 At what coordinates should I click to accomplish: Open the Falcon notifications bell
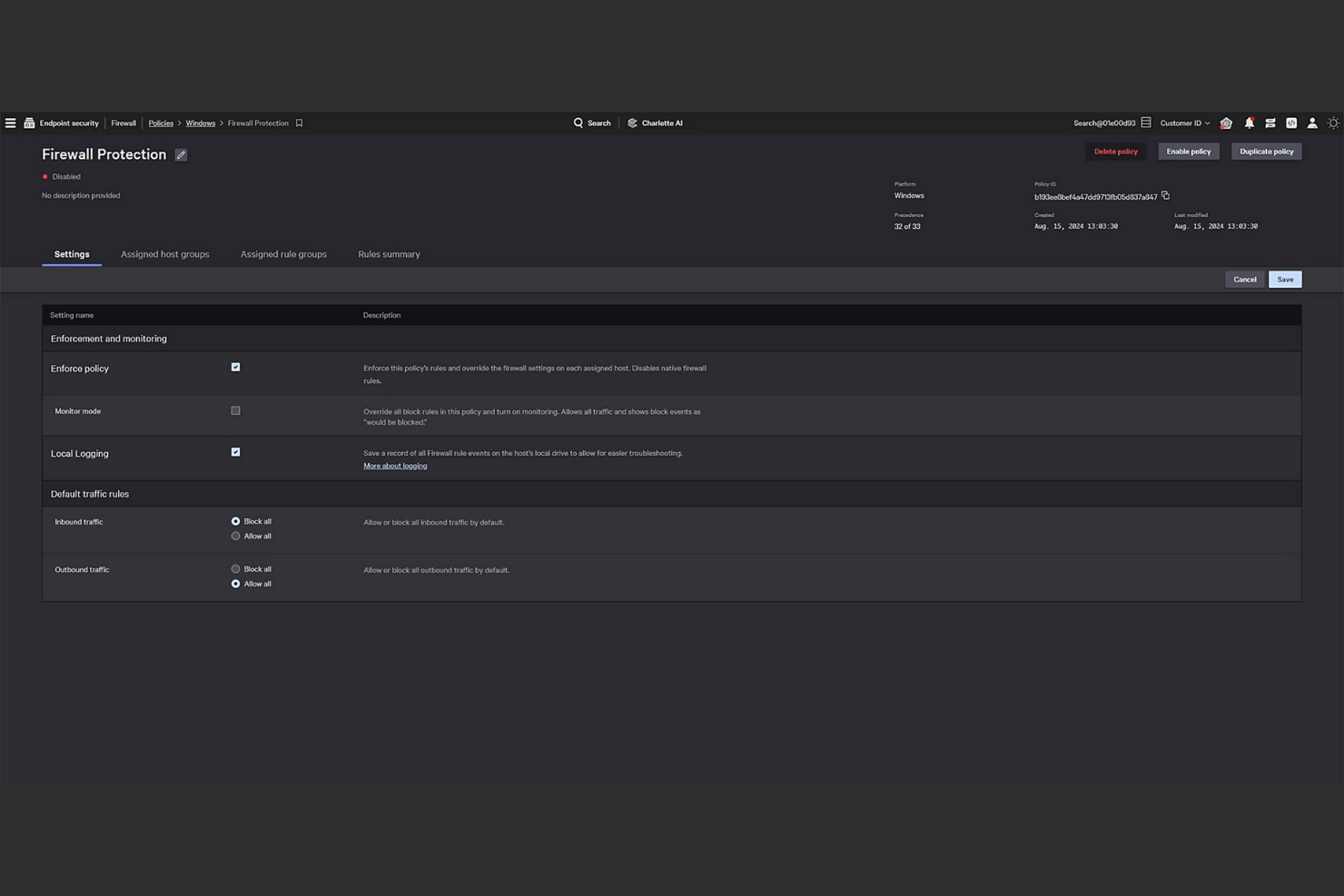pyautogui.click(x=1249, y=123)
